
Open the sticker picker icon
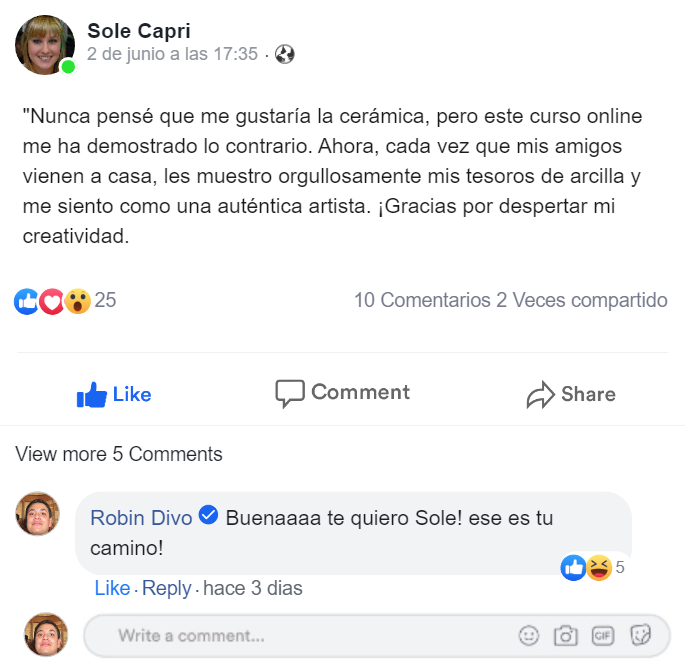point(641,635)
